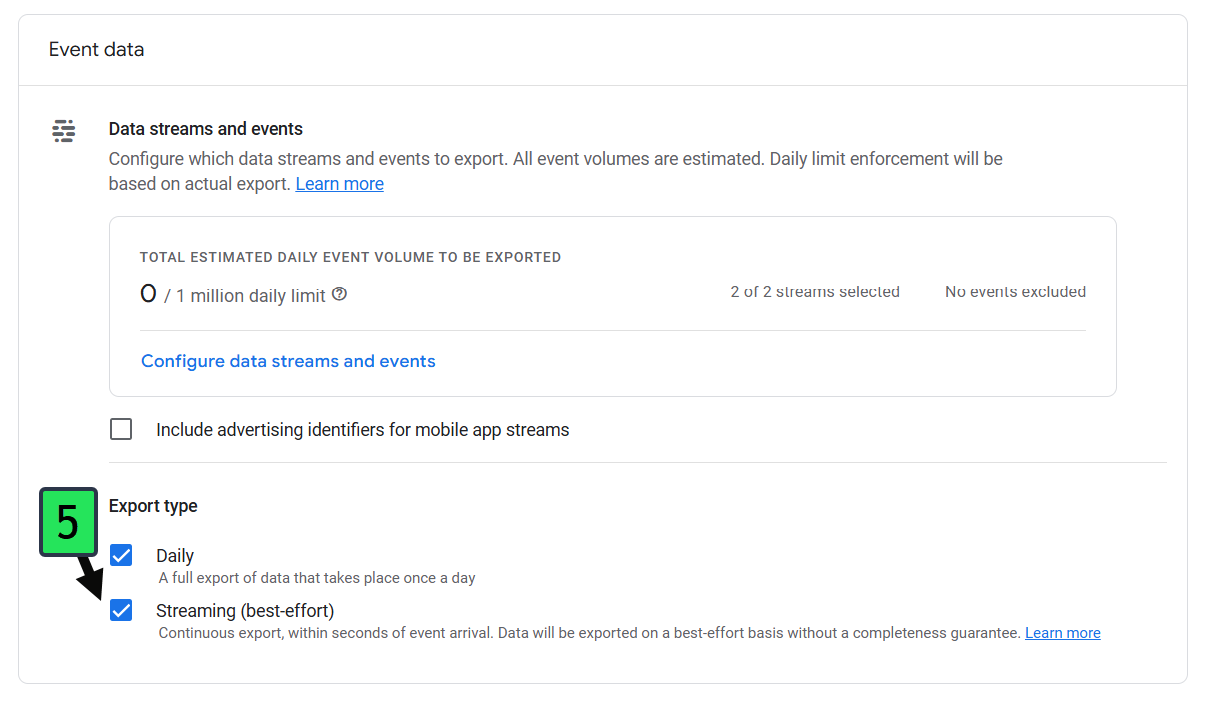The height and width of the screenshot is (701, 1207).
Task: Click the black arrow pointing to Streaming checkbox
Action: [92, 577]
